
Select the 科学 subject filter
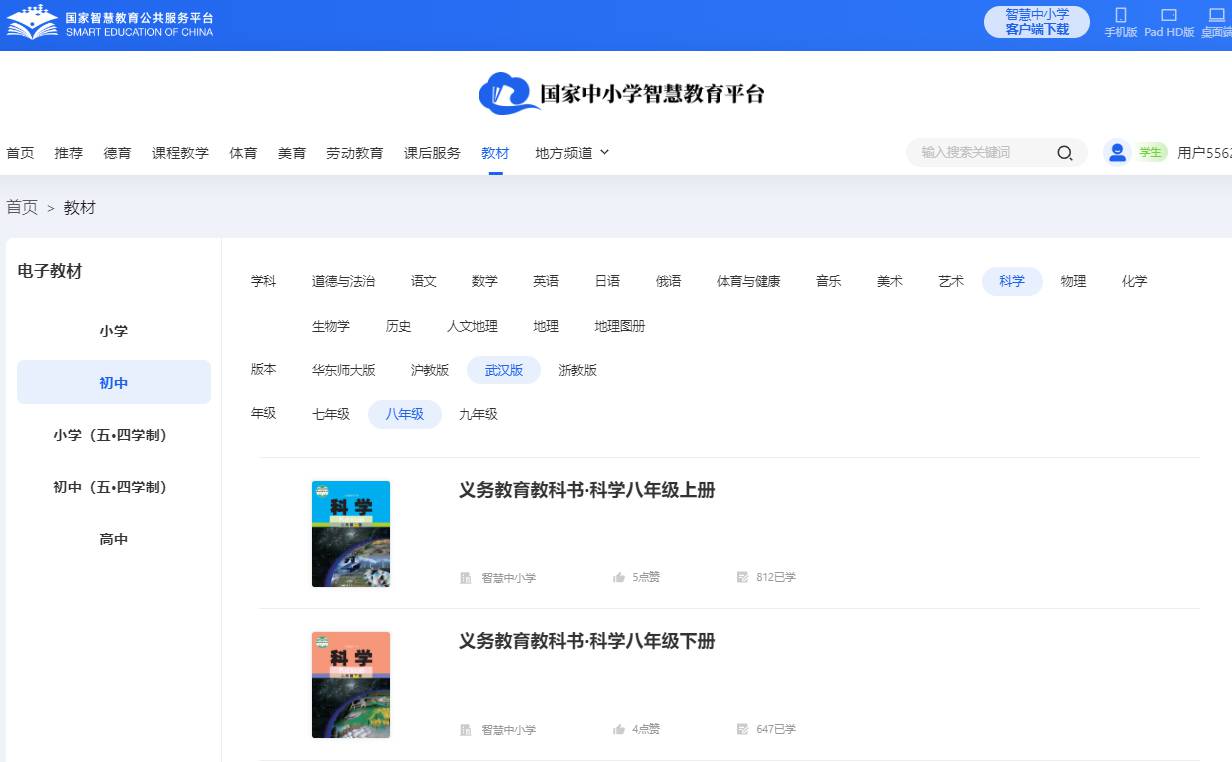1012,281
